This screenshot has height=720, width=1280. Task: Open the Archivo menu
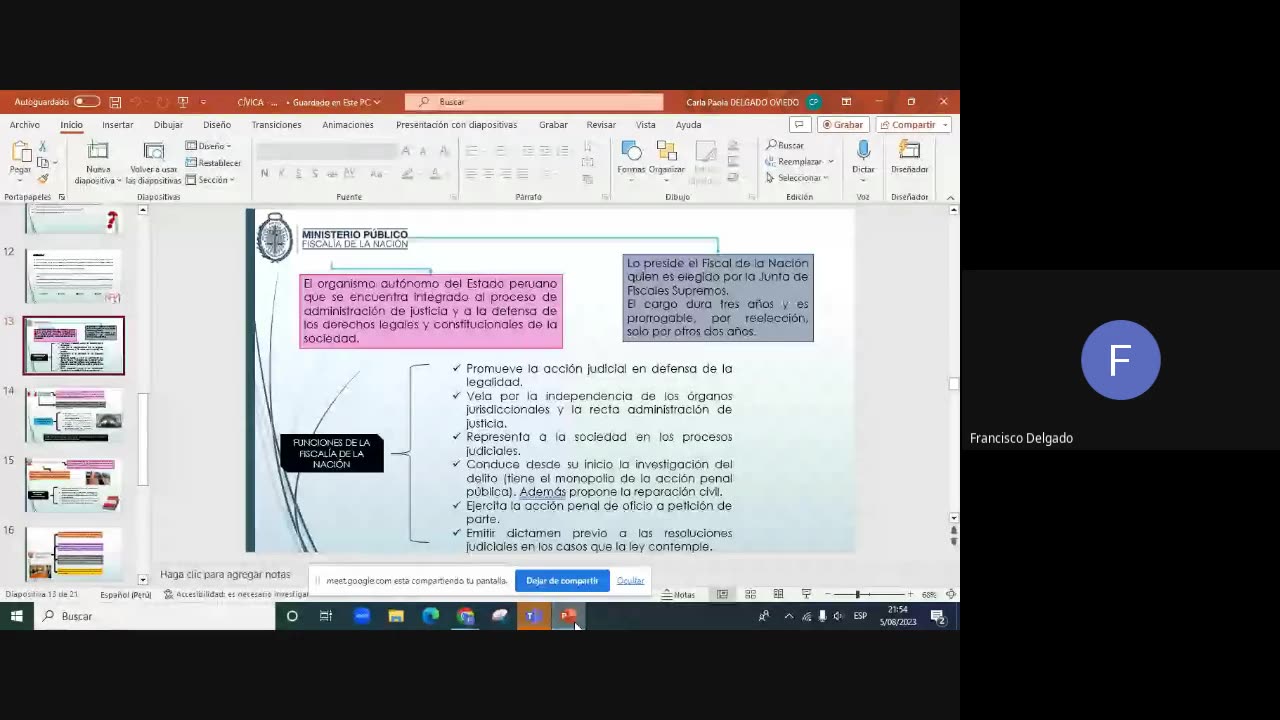25,125
